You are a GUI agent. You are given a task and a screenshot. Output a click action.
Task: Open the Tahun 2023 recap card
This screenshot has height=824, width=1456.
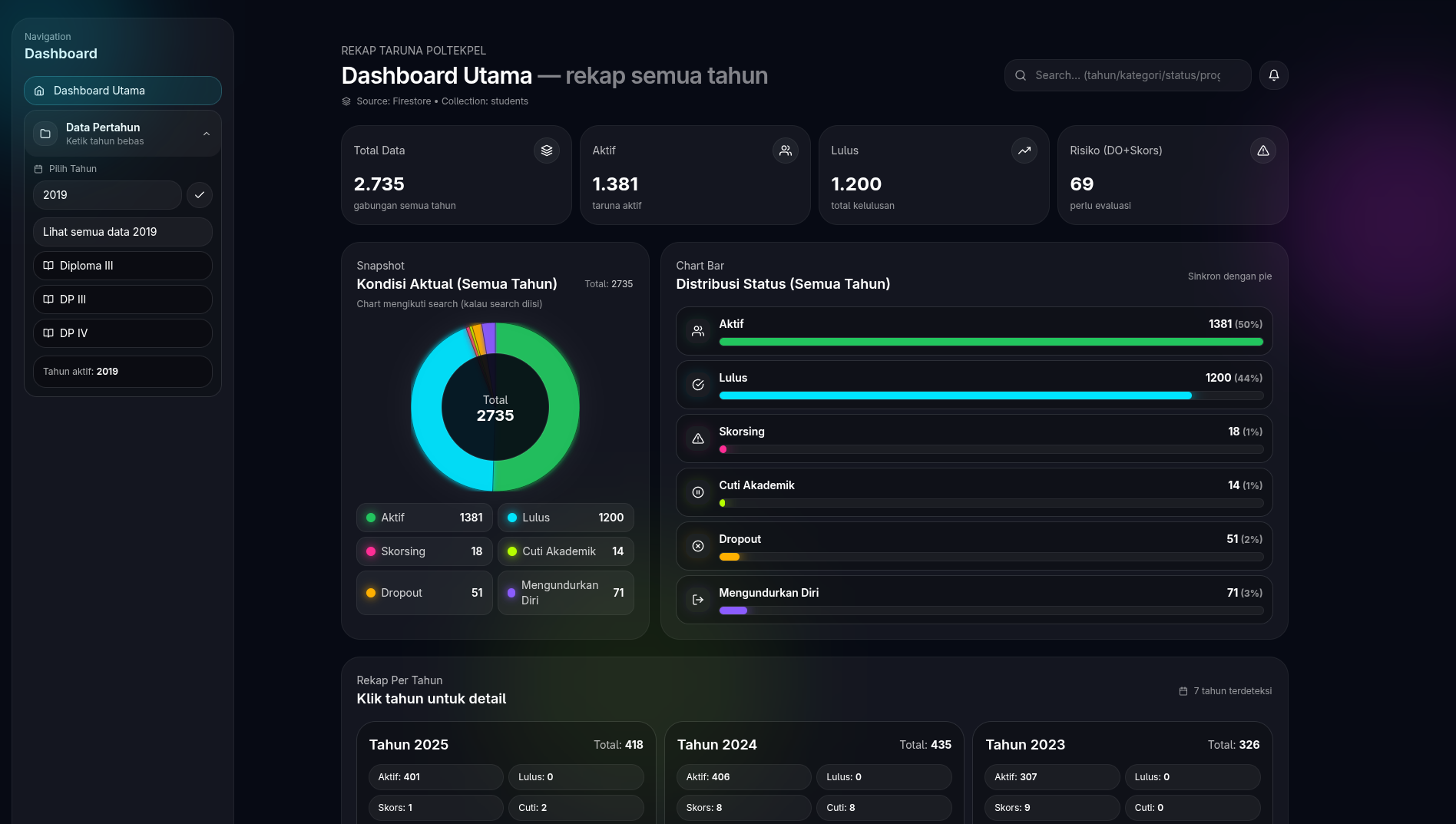[x=1122, y=772]
